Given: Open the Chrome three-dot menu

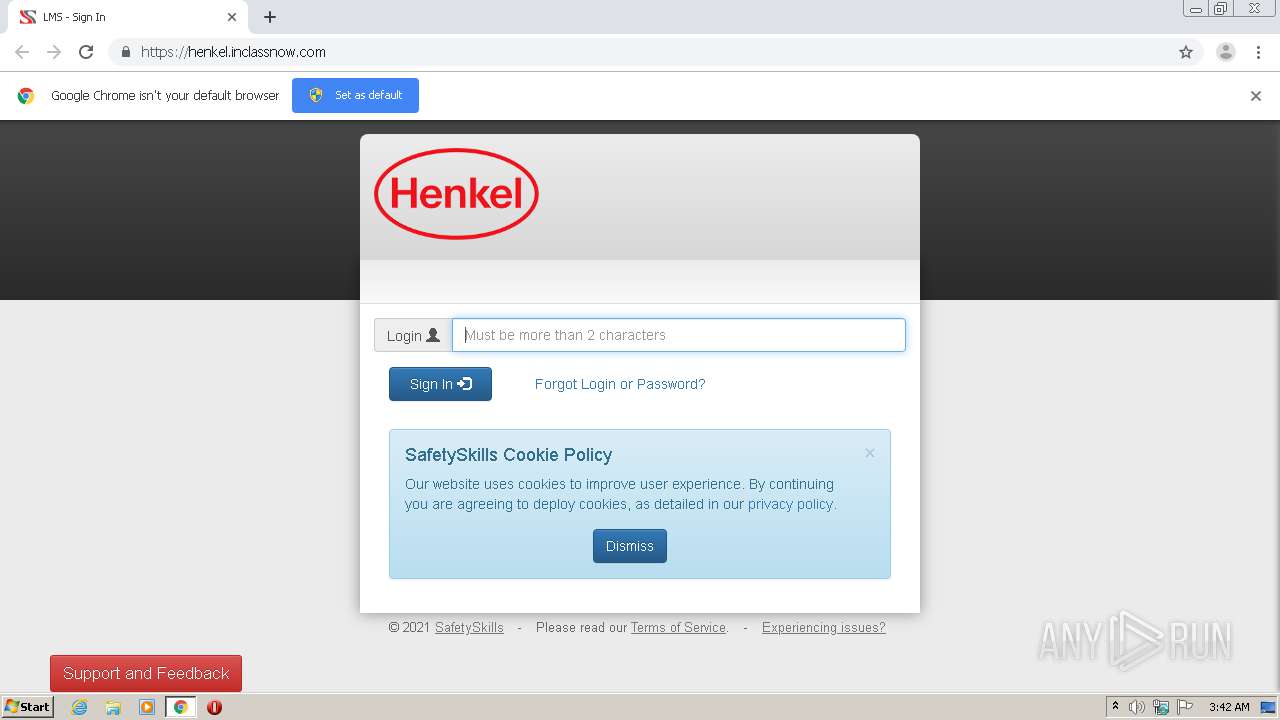Looking at the screenshot, I should pyautogui.click(x=1258, y=52).
